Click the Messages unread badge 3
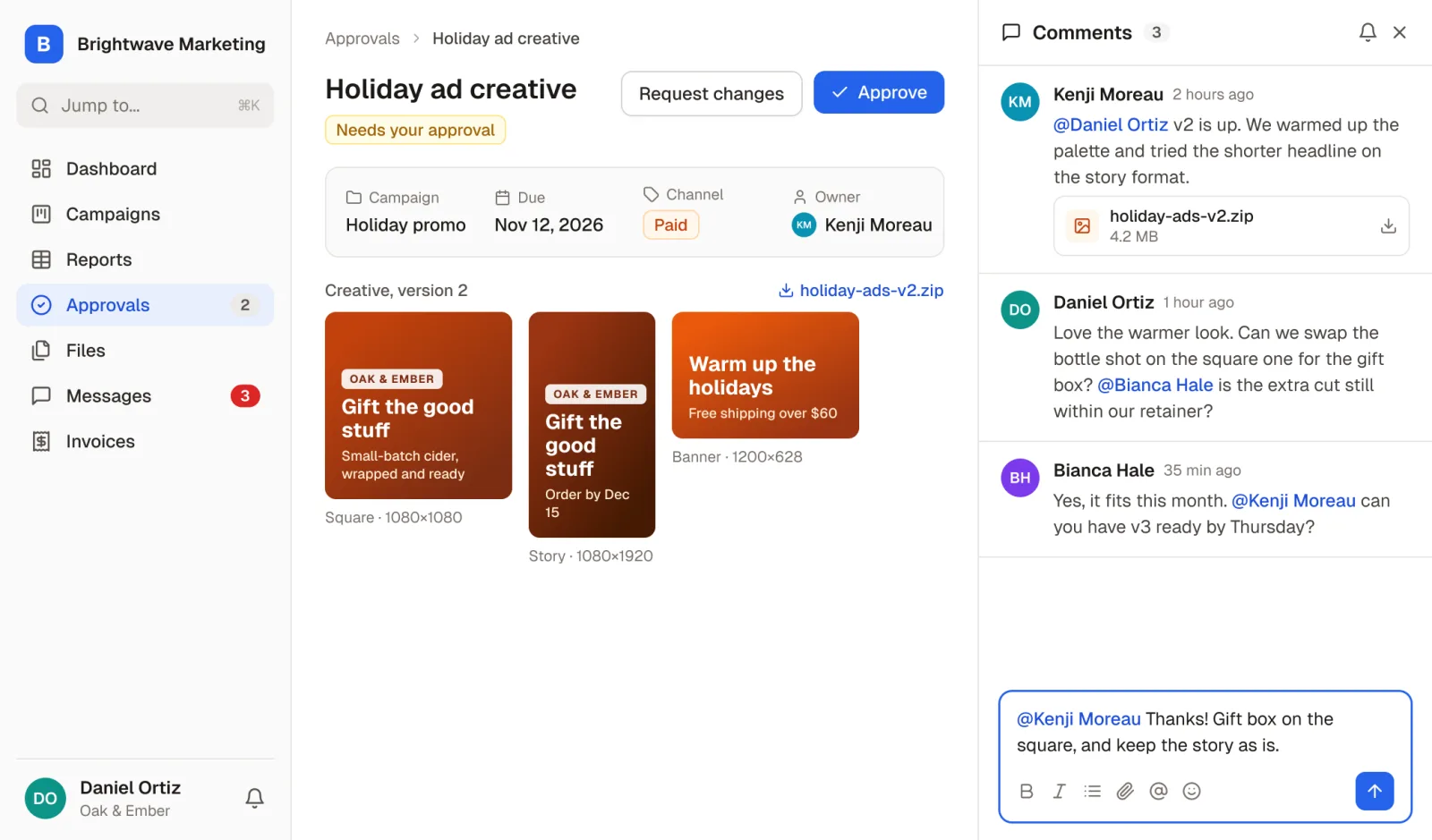 245,396
